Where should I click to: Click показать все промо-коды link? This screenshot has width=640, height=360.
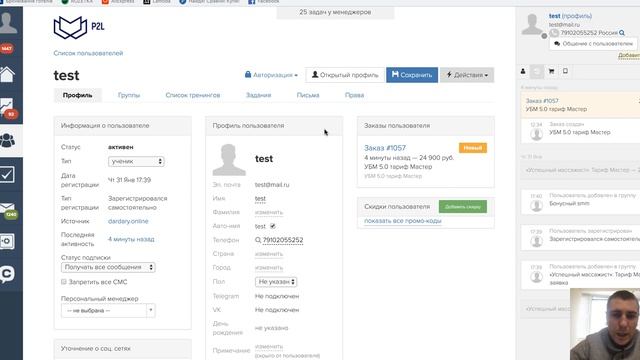(403, 221)
